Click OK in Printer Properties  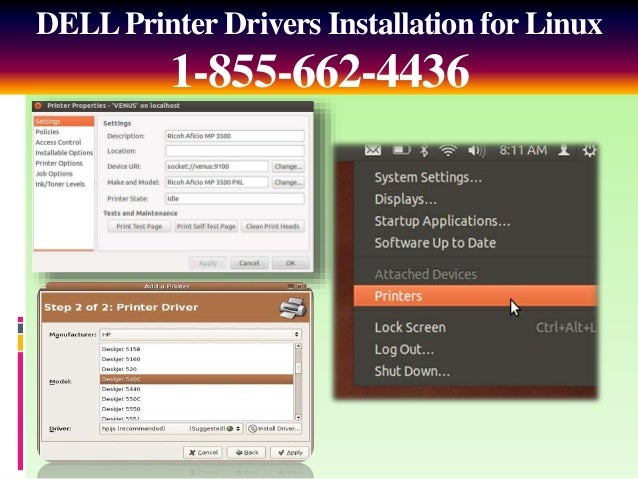[x=290, y=263]
